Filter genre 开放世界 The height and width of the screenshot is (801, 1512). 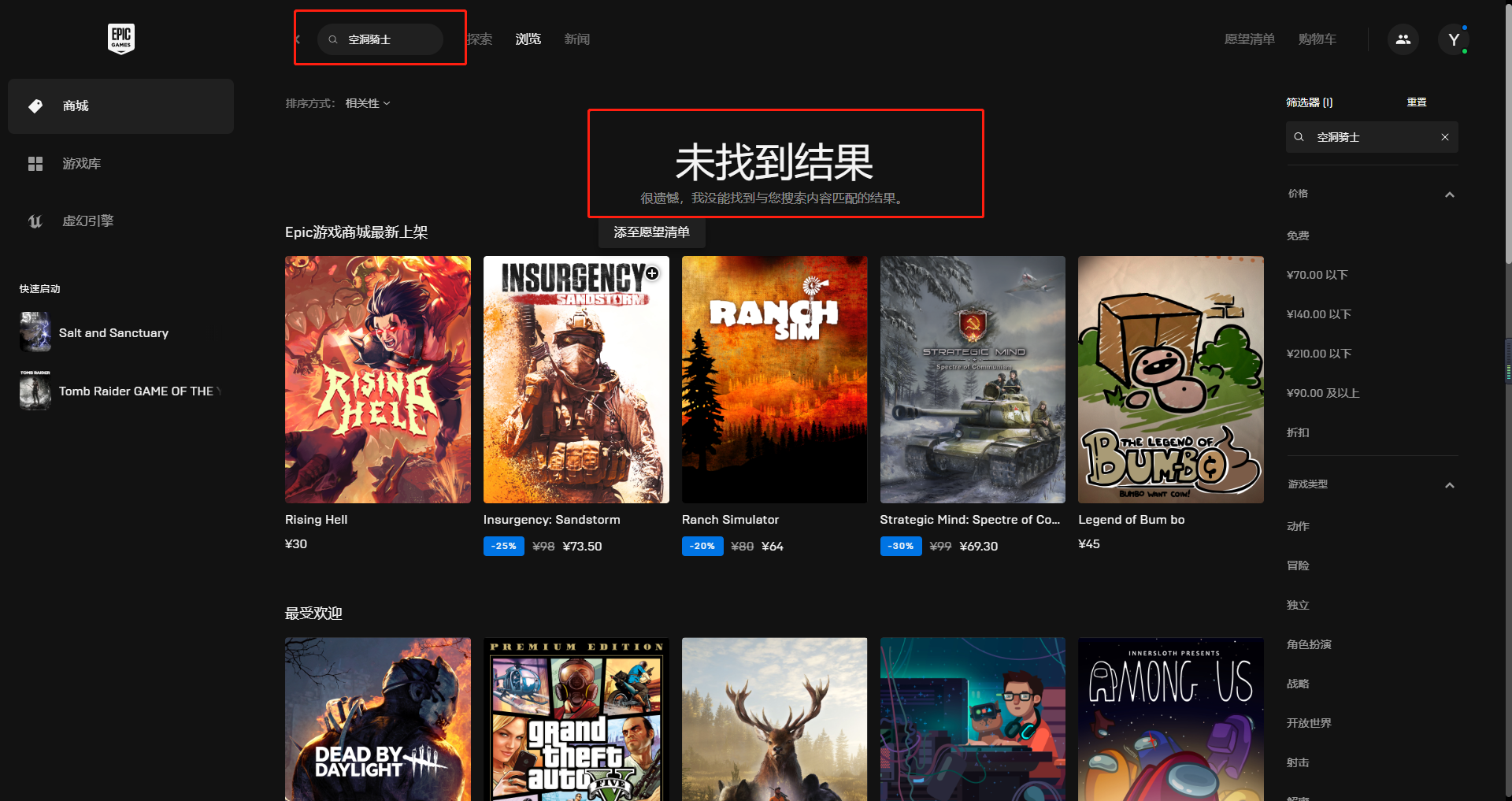tap(1309, 723)
